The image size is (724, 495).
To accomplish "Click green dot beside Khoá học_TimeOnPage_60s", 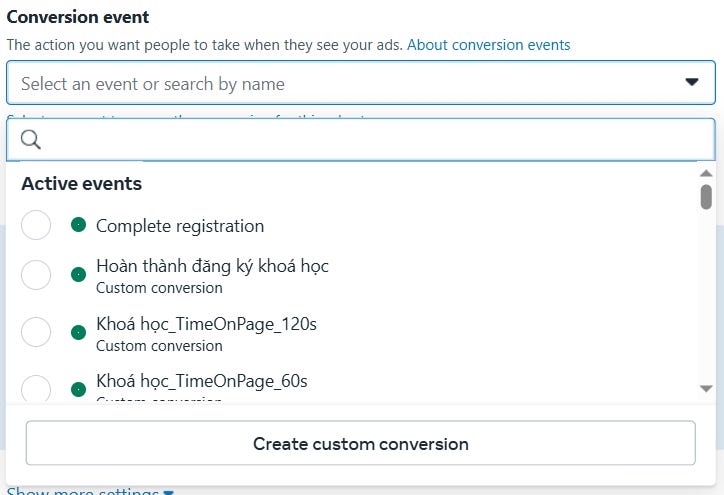I will pos(79,388).
